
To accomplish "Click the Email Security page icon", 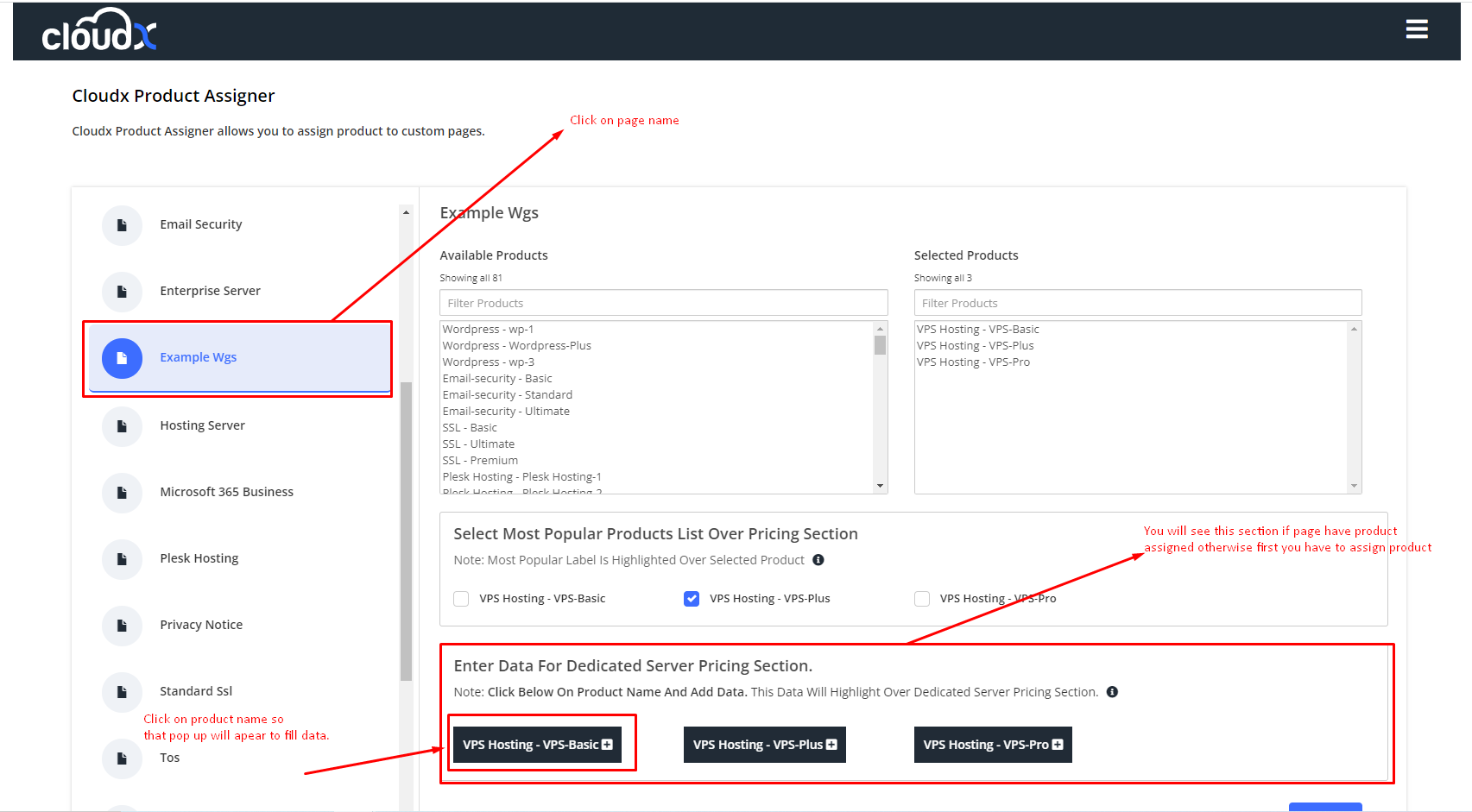I will (122, 225).
